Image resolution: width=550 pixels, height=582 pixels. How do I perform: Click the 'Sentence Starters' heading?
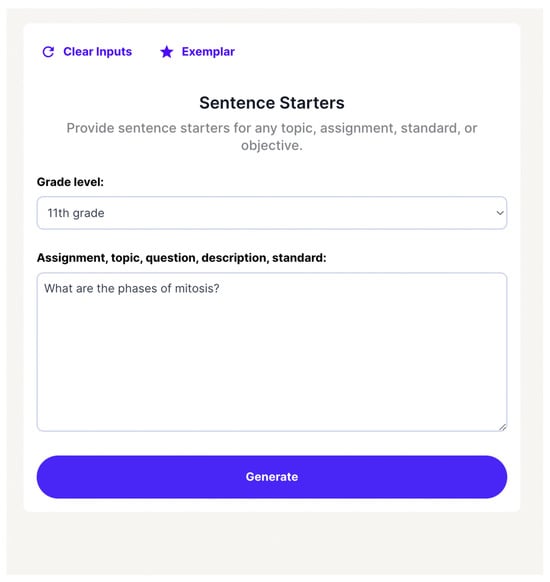(x=272, y=103)
